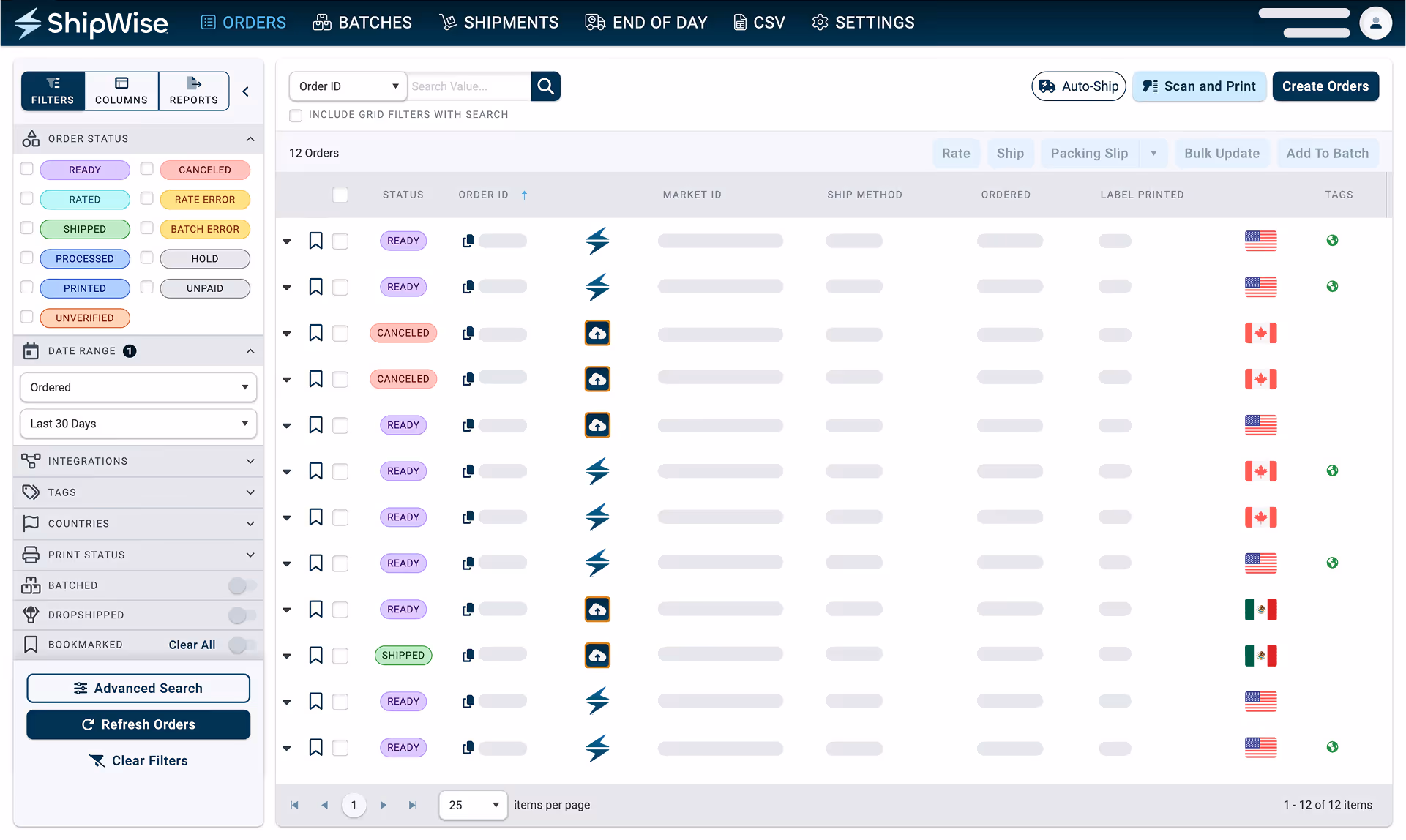Switch to the Columns tab
1406x840 pixels.
tap(121, 91)
